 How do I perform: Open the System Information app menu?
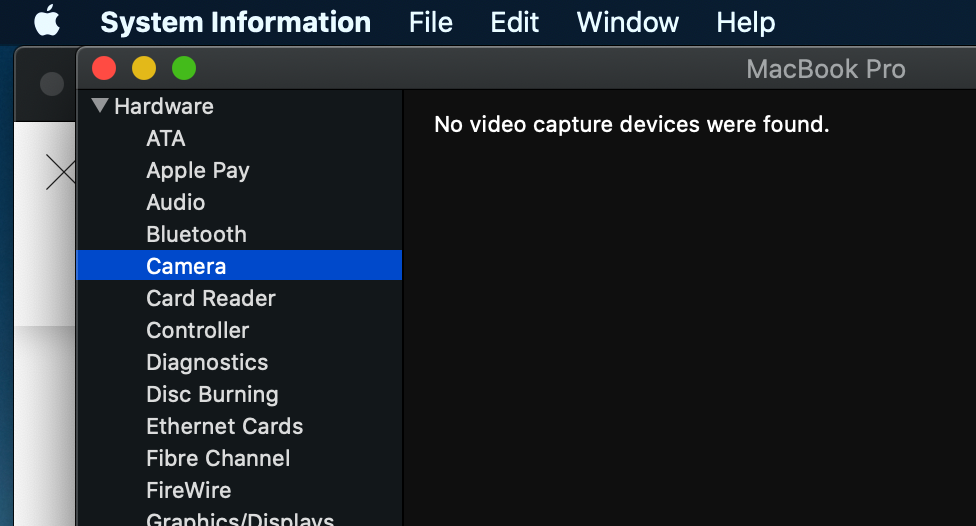click(235, 22)
